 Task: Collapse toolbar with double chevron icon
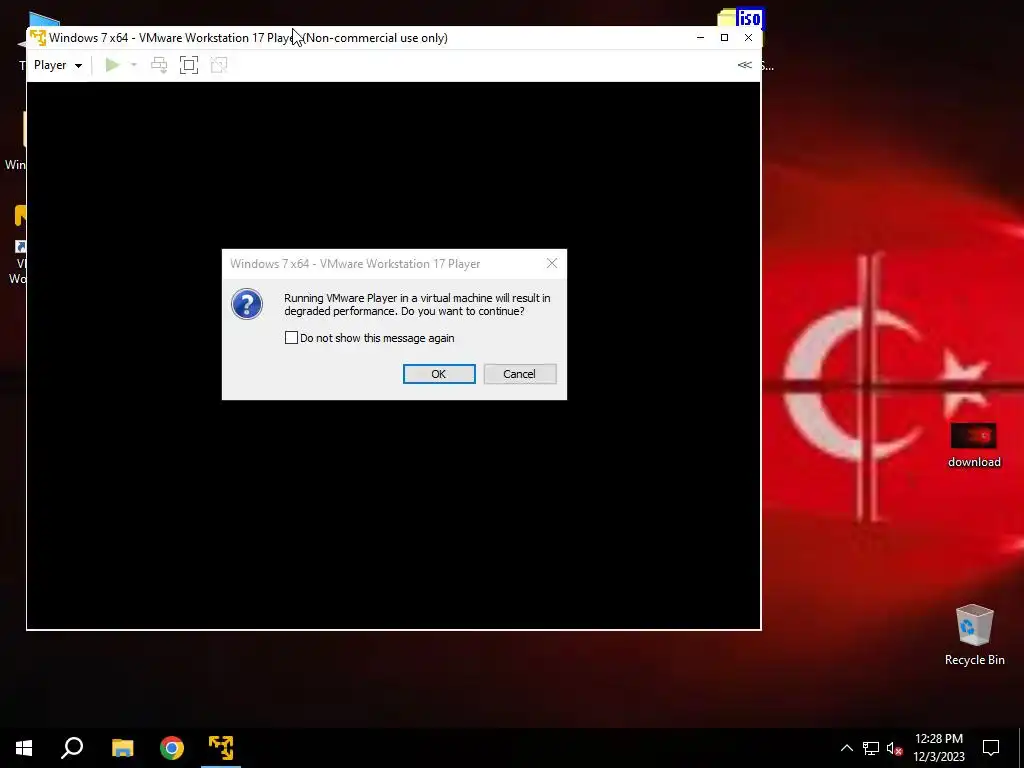pos(744,65)
